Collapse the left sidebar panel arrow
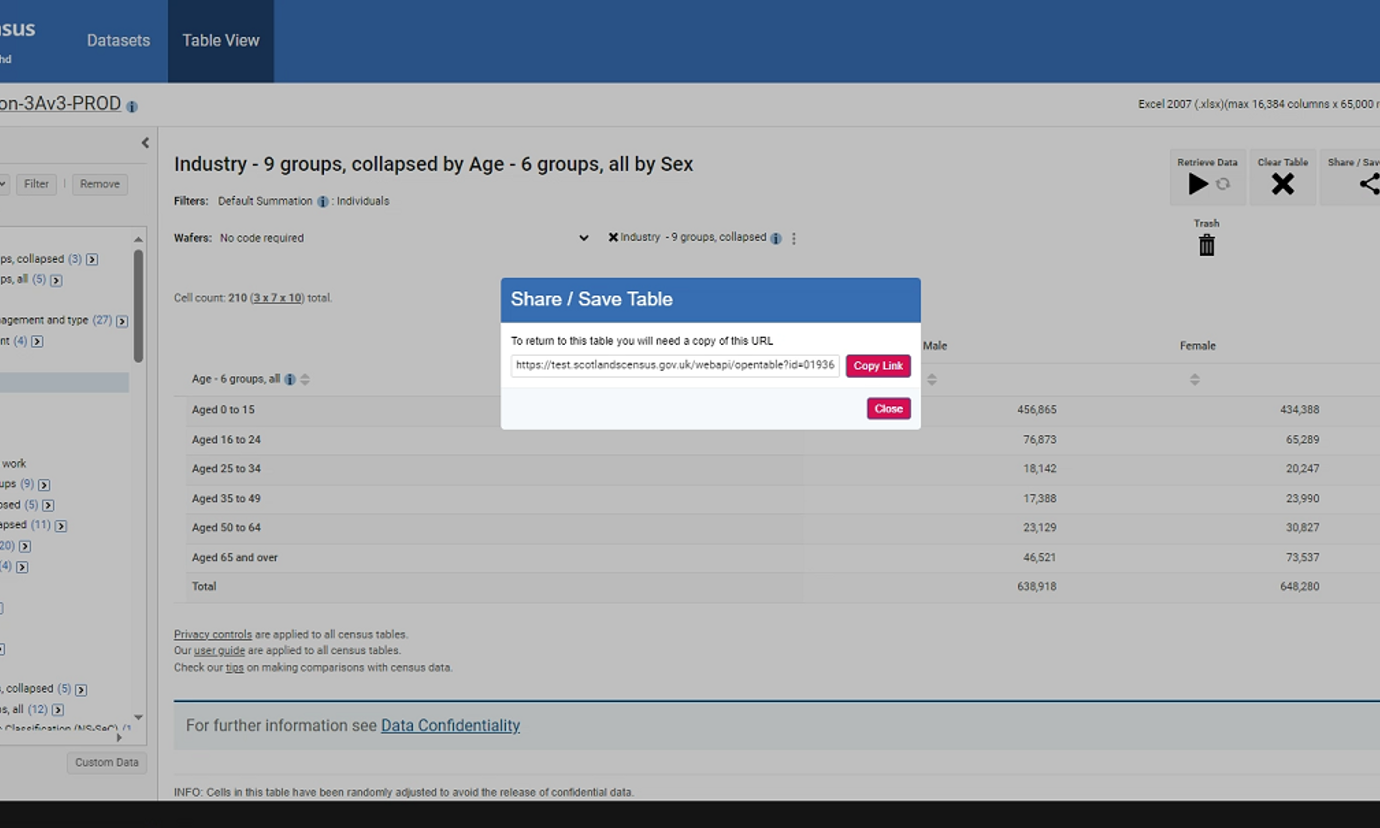1380x828 pixels. (x=145, y=143)
